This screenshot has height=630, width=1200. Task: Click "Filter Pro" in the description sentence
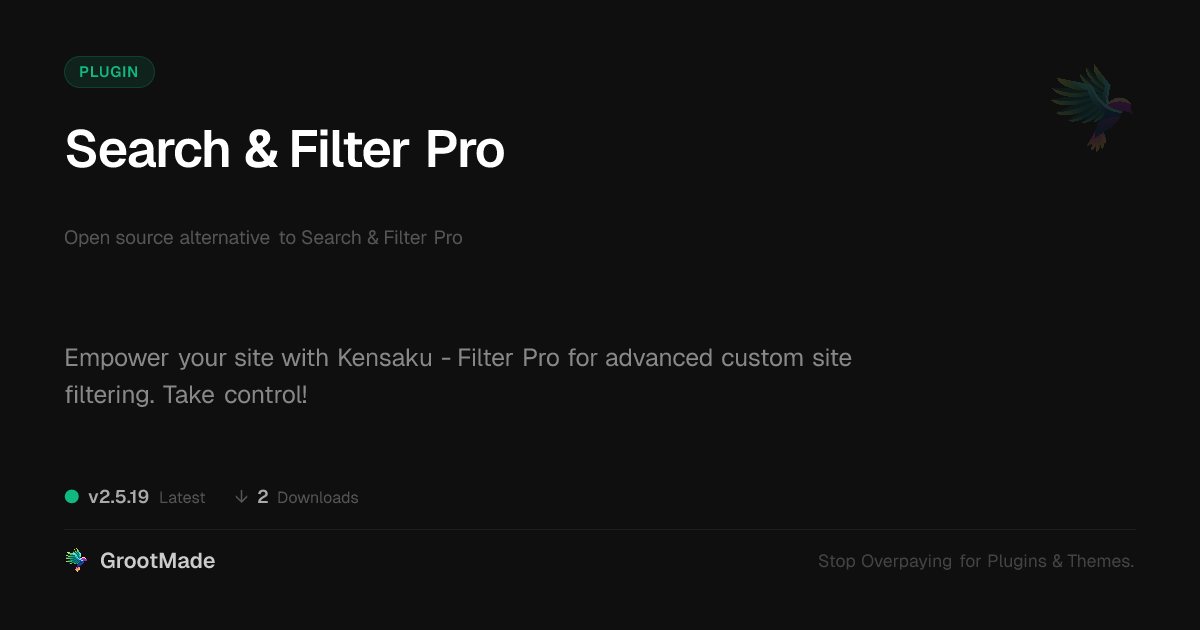click(x=509, y=358)
